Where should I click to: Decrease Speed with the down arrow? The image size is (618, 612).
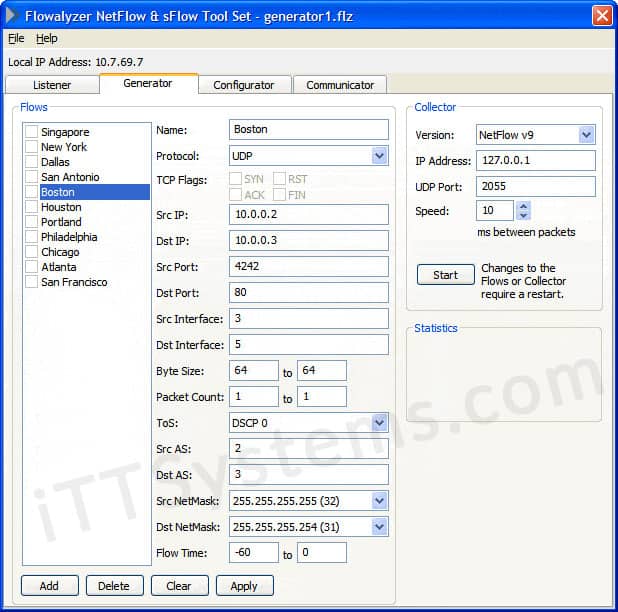[523, 215]
